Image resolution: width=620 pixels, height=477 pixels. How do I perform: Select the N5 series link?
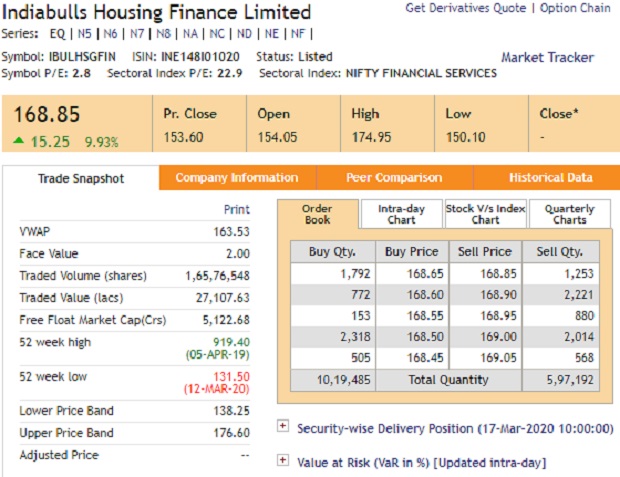[87, 33]
